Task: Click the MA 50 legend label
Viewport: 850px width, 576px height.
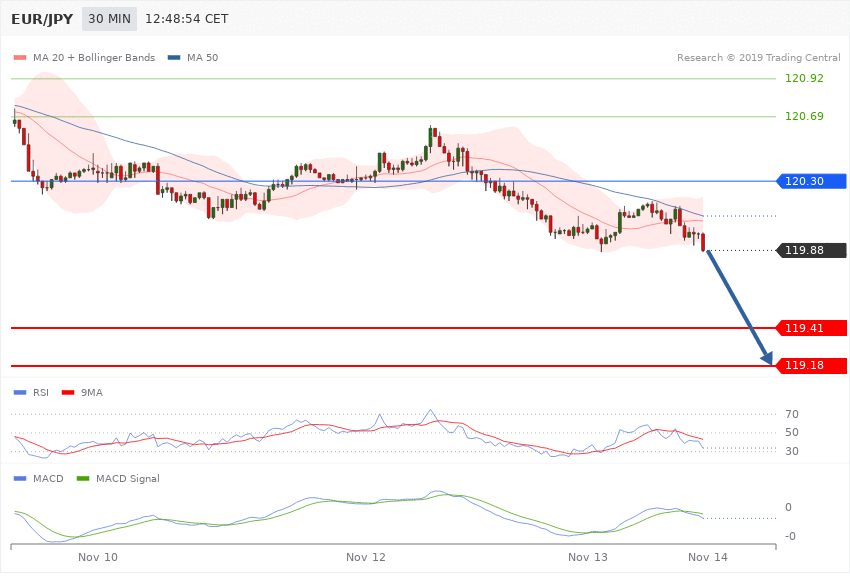Action: coord(202,57)
